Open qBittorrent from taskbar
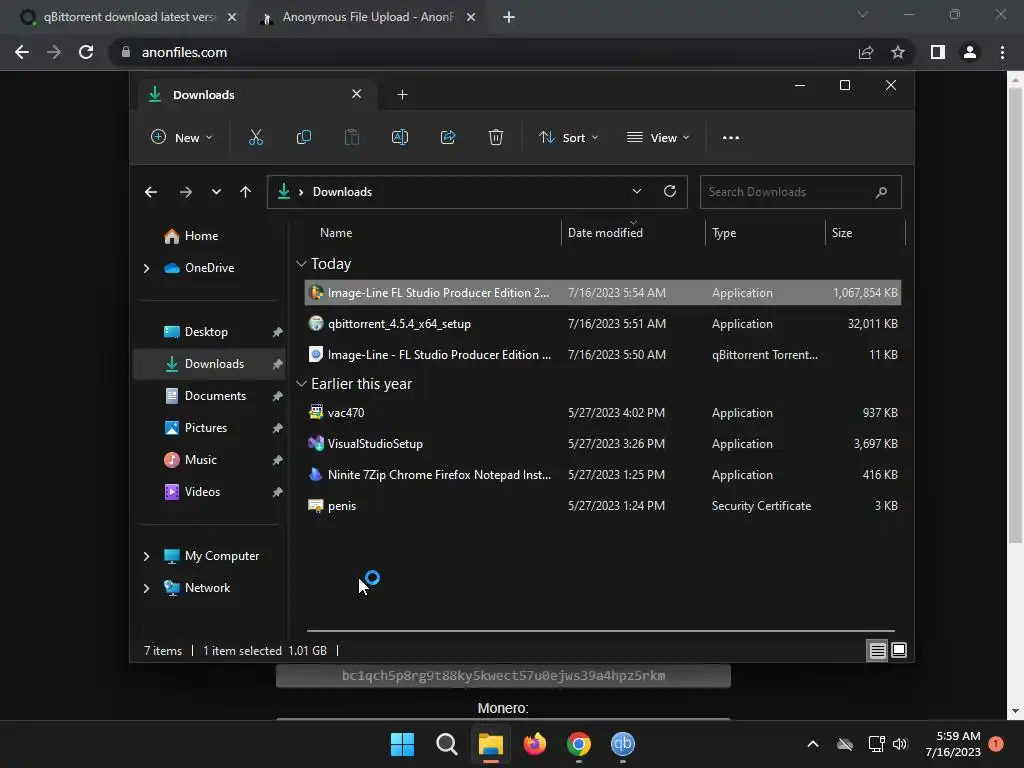The width and height of the screenshot is (1024, 768). click(622, 744)
